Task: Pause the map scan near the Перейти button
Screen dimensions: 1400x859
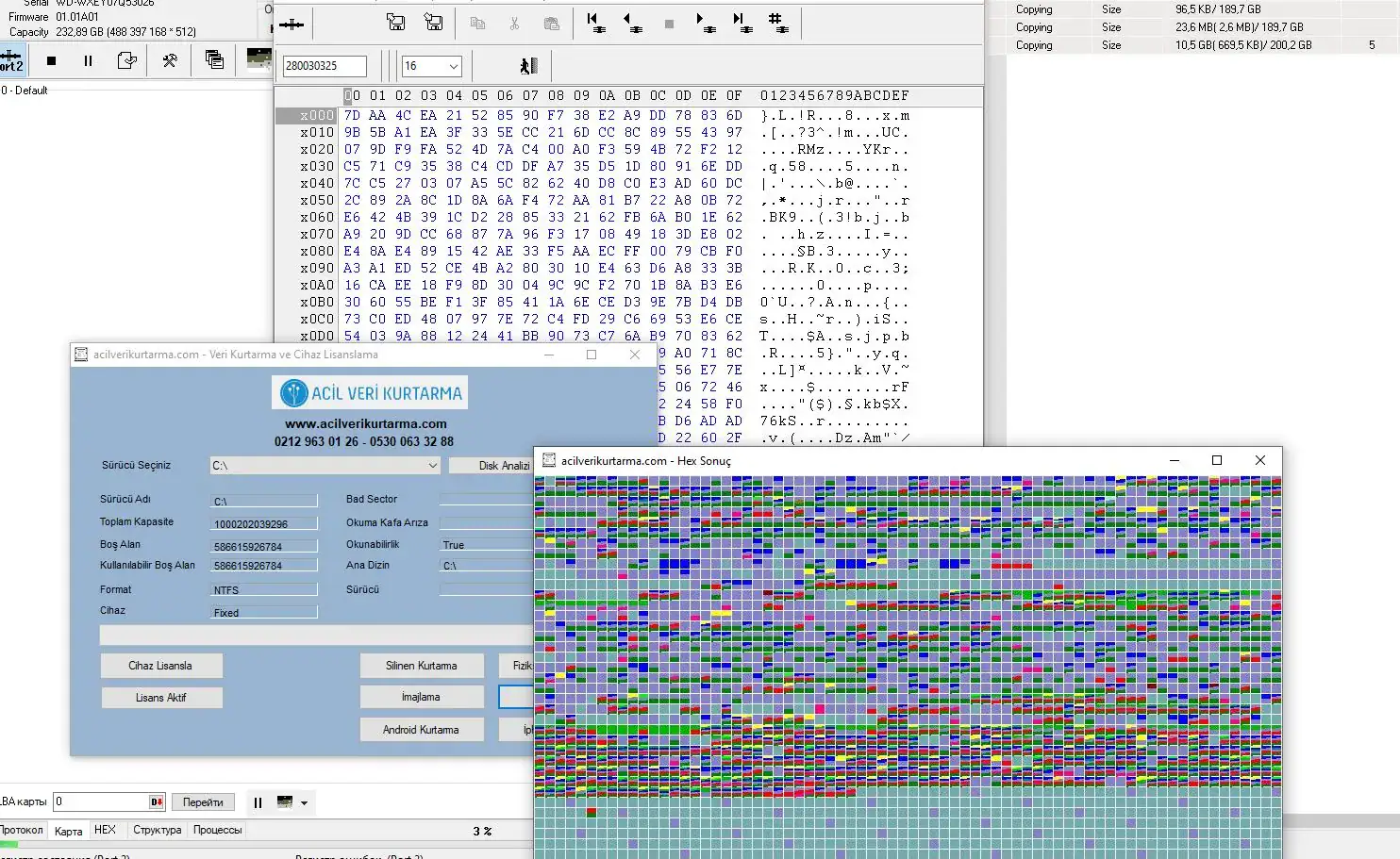Action: click(x=258, y=802)
